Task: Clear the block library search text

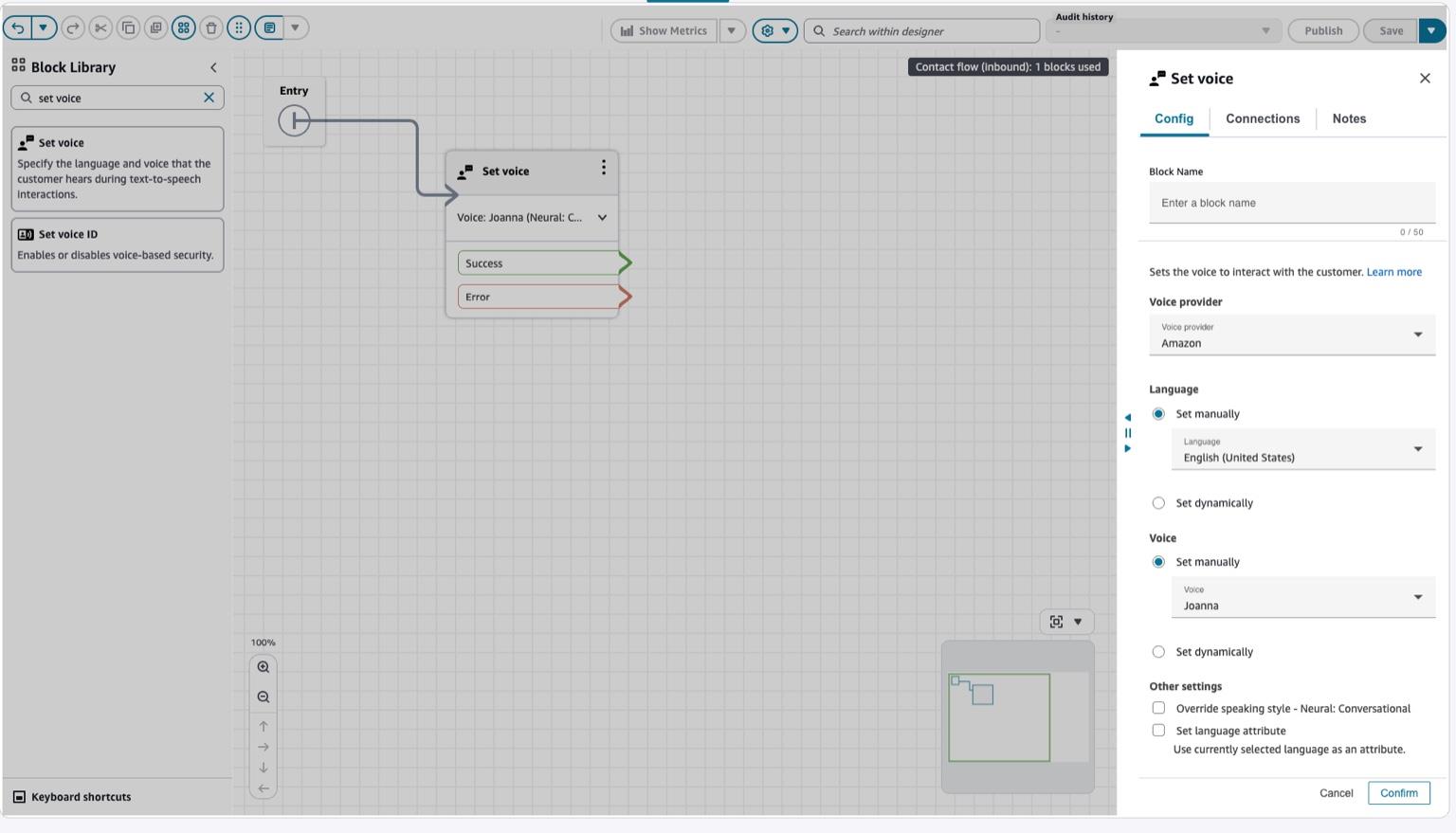Action: coord(209,98)
